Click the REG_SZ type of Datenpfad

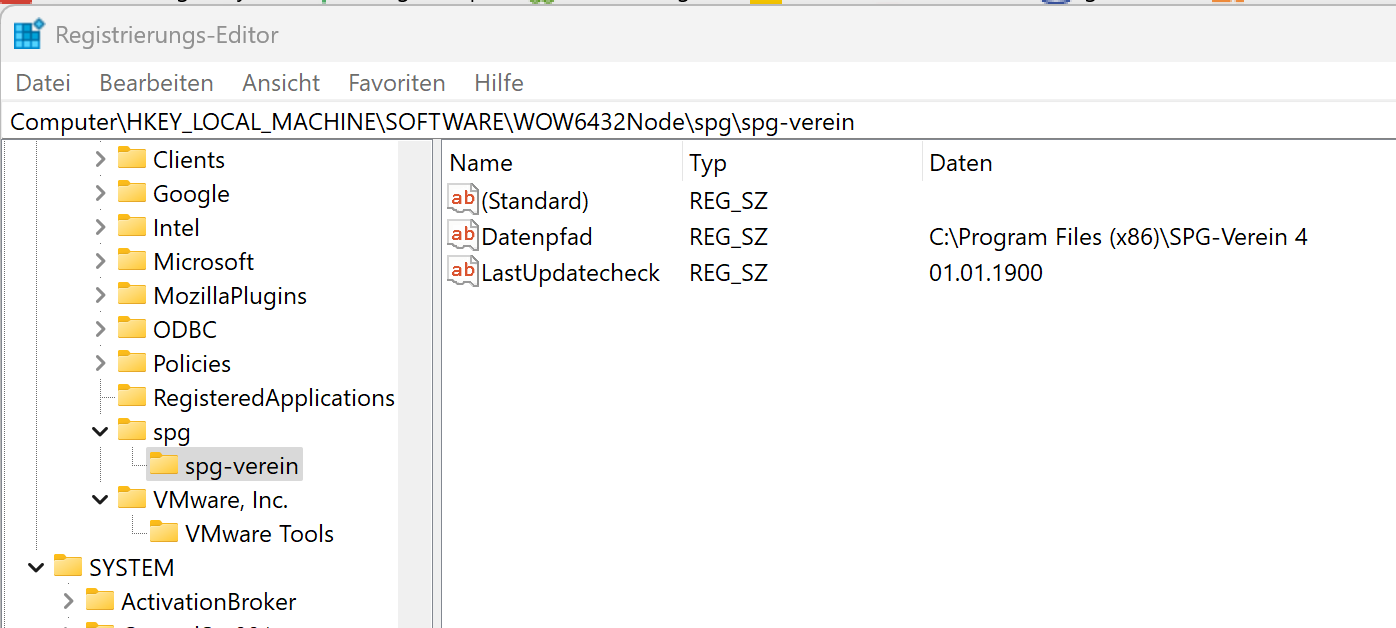[729, 237]
